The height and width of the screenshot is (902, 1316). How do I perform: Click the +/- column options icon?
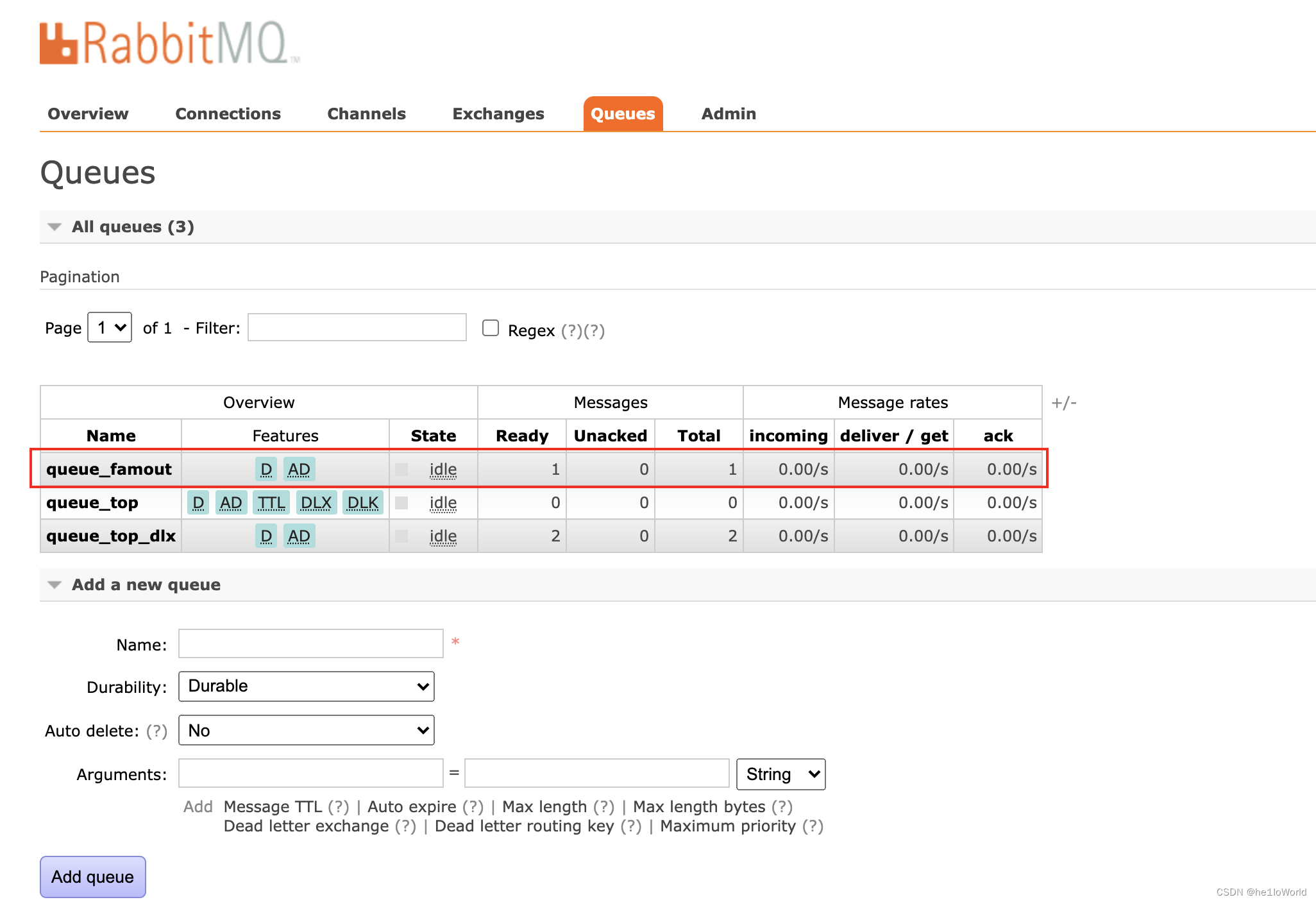tap(1064, 402)
